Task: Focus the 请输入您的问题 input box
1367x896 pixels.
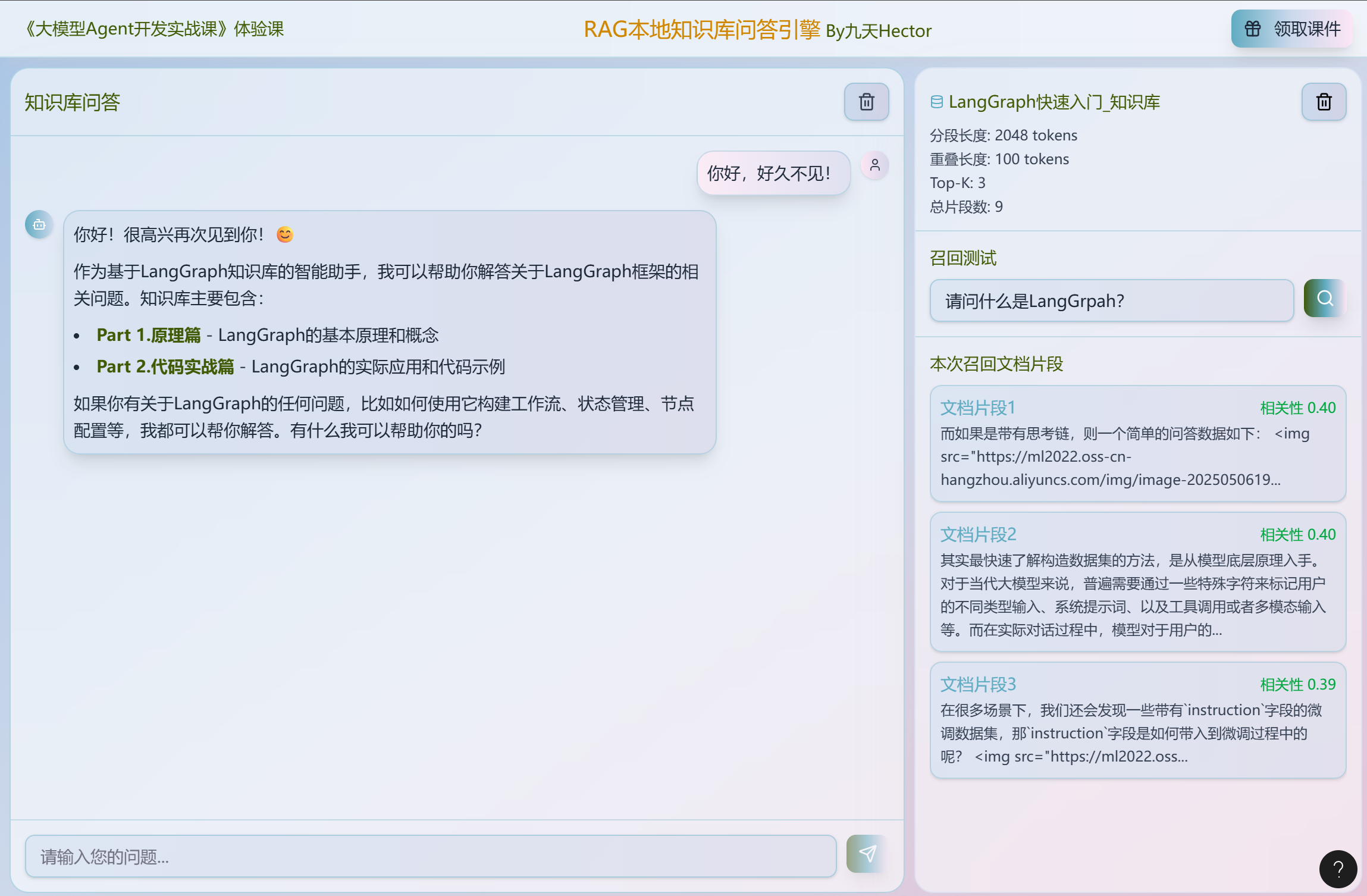Action: tap(431, 856)
